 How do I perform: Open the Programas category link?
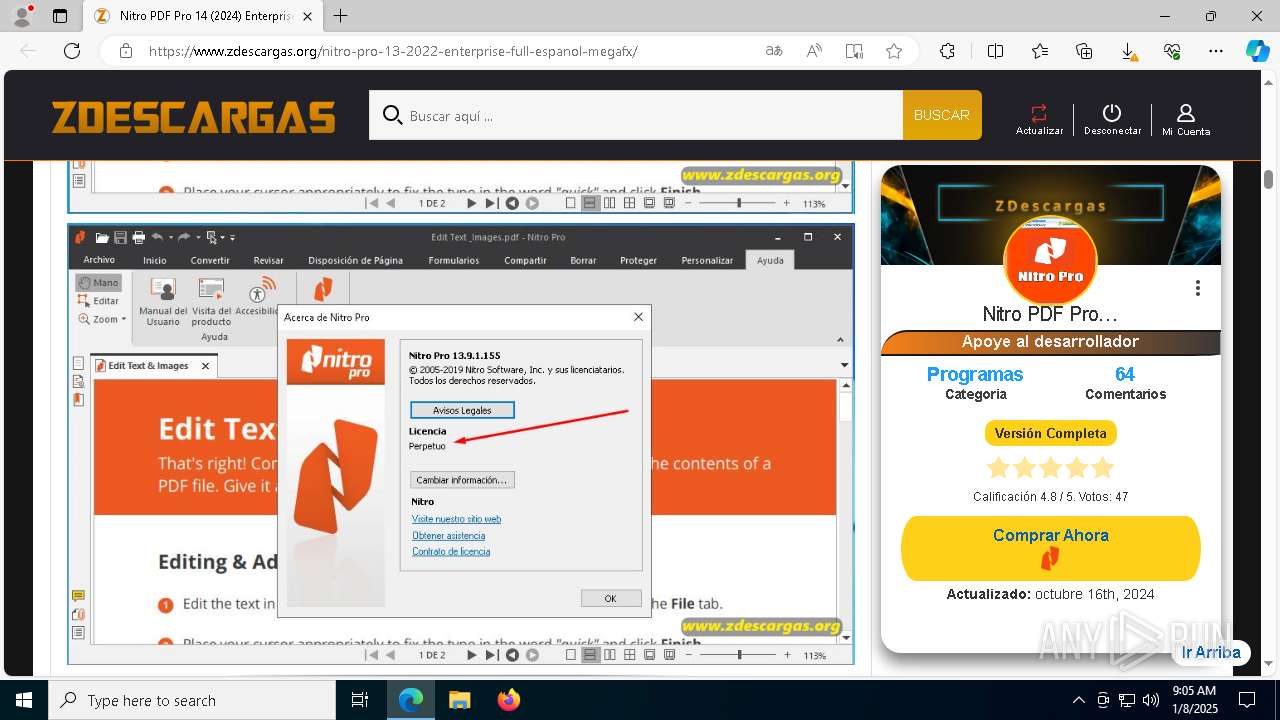pos(975,374)
